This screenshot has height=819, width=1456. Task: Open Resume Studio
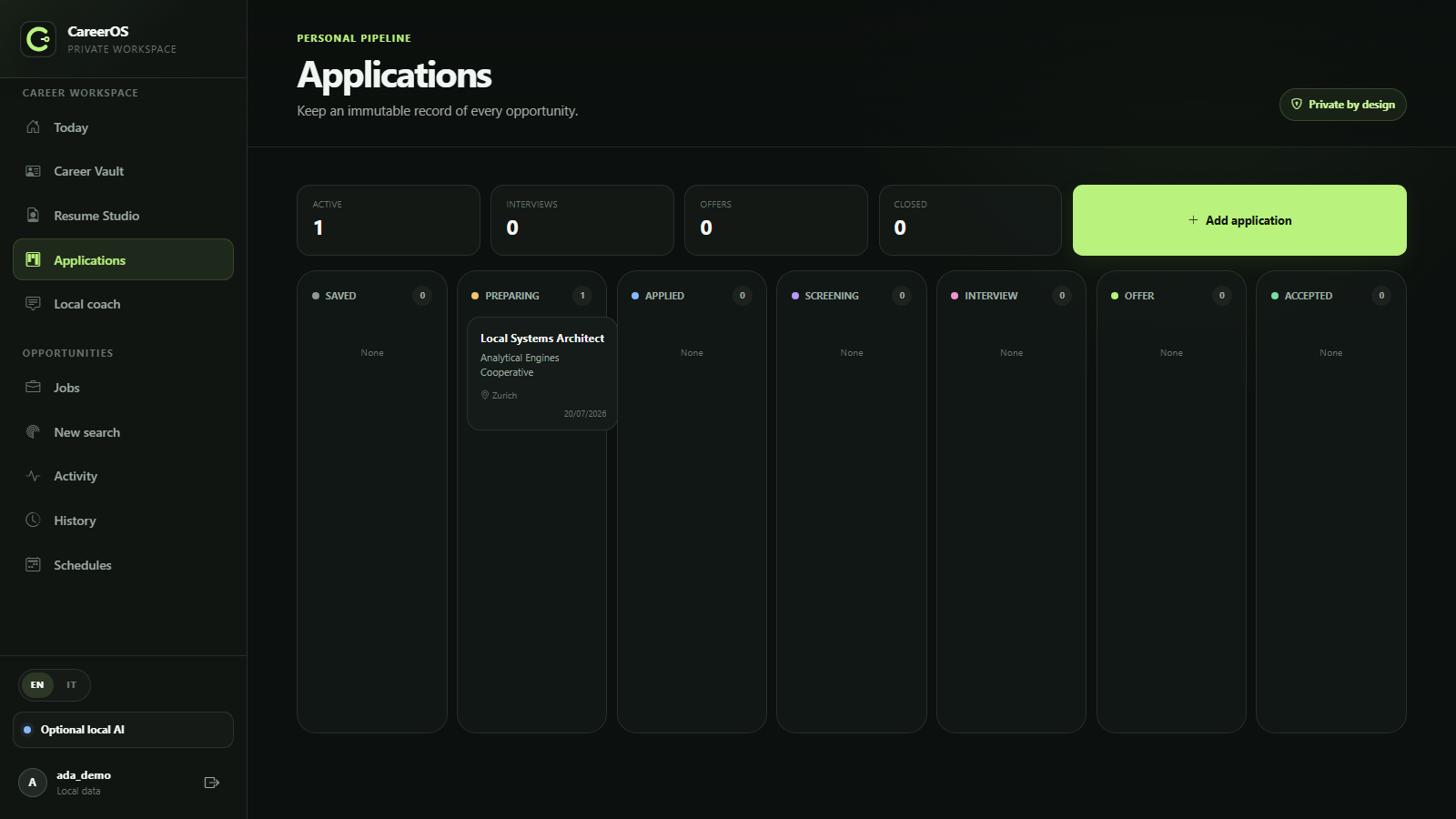[x=123, y=216]
